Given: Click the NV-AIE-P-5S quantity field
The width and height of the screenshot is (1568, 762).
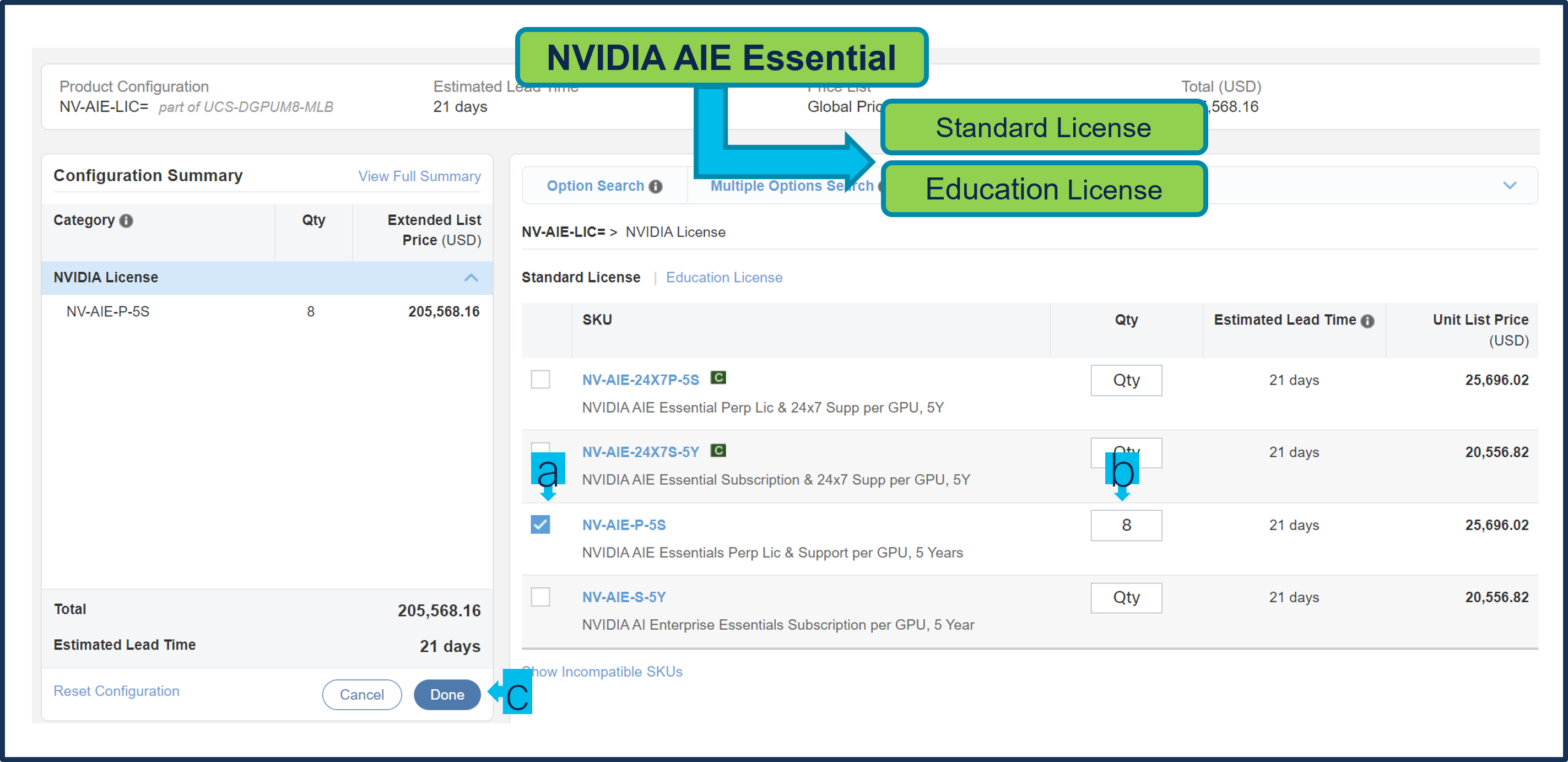Looking at the screenshot, I should point(1126,525).
